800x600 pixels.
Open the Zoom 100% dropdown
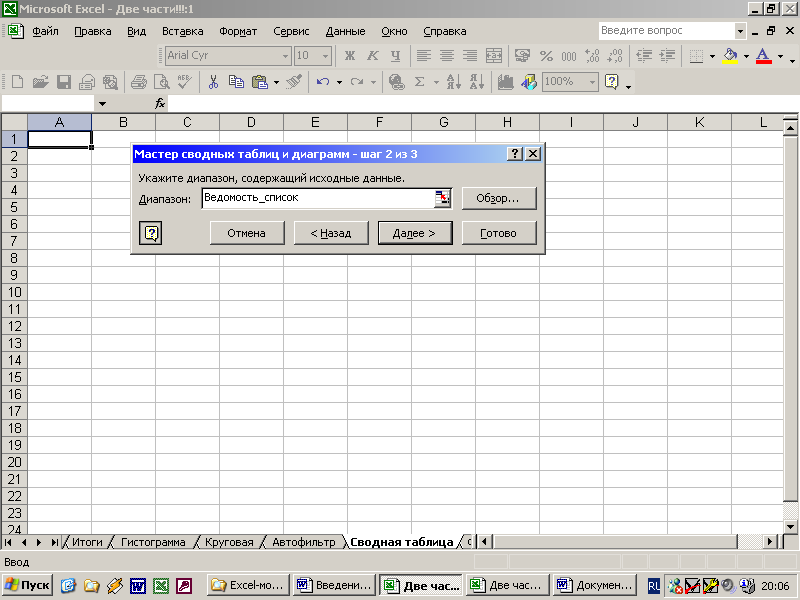[x=592, y=82]
